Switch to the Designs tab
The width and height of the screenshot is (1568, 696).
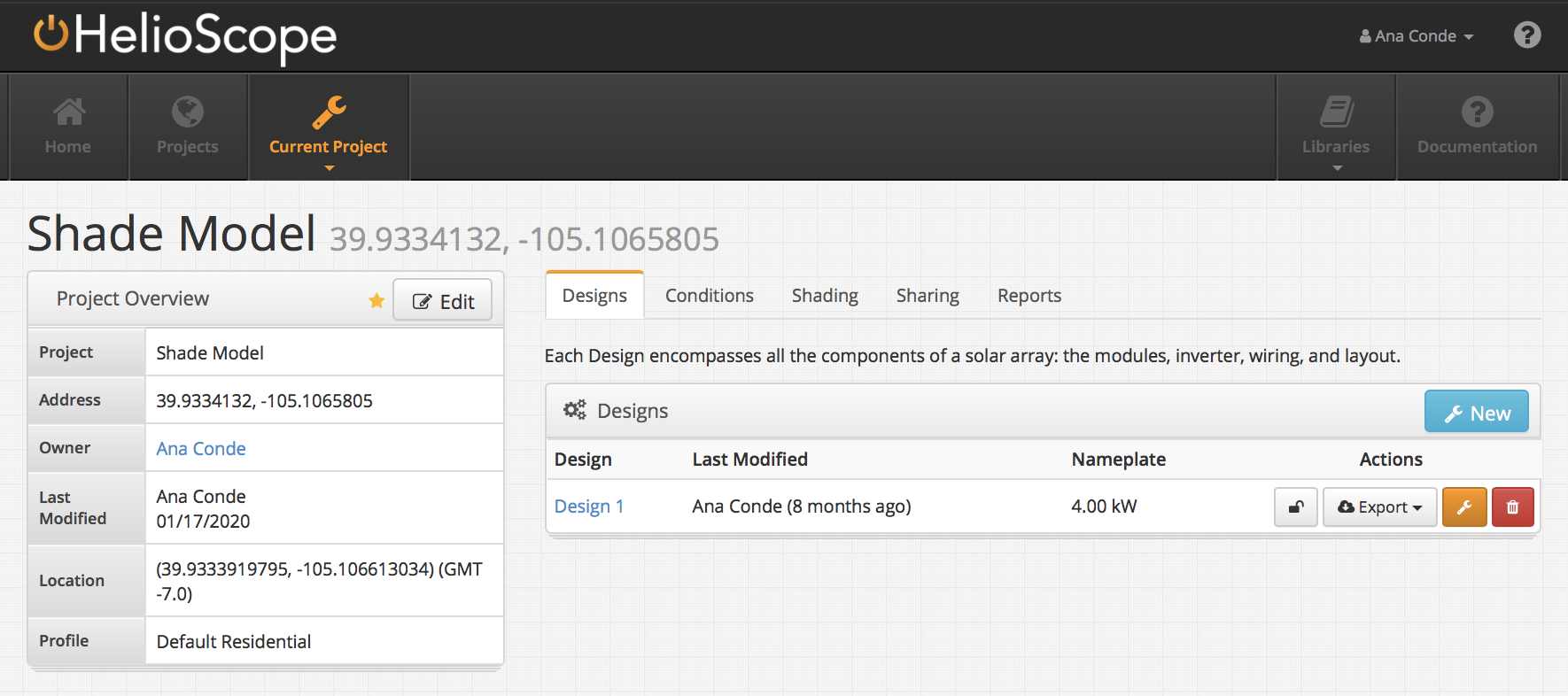coord(594,296)
